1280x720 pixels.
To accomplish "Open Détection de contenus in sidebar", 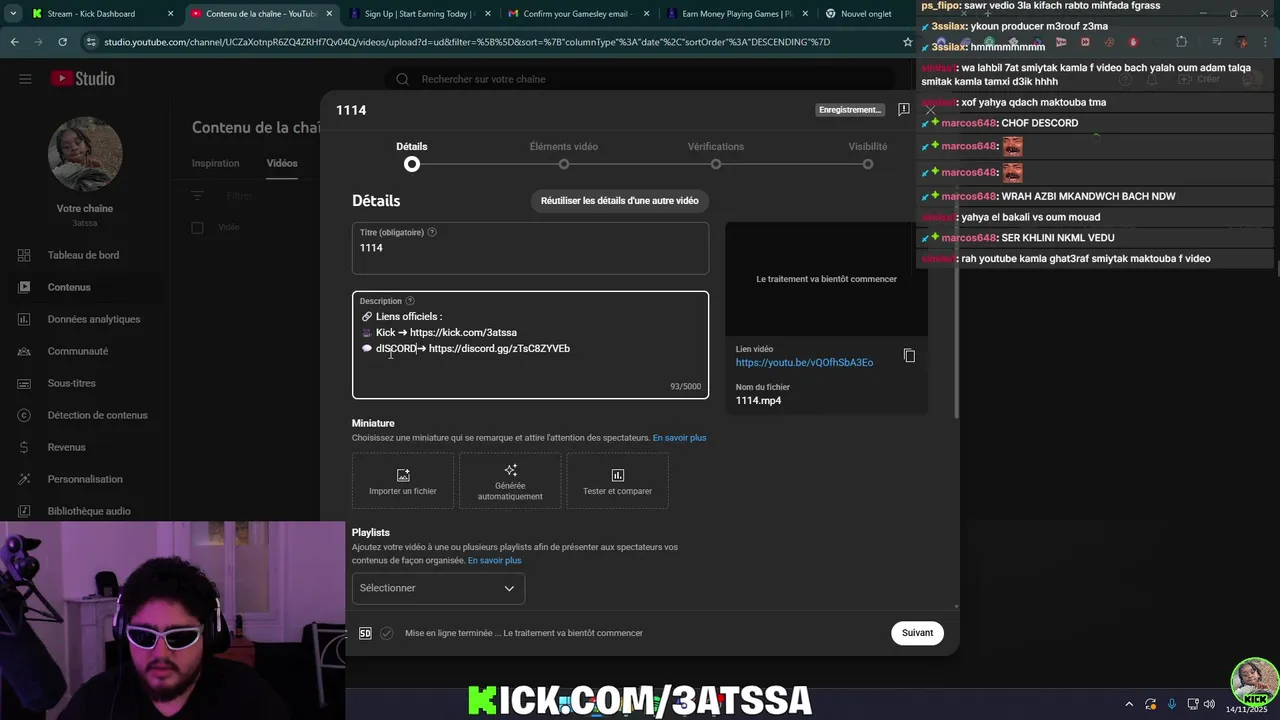I will (97, 415).
